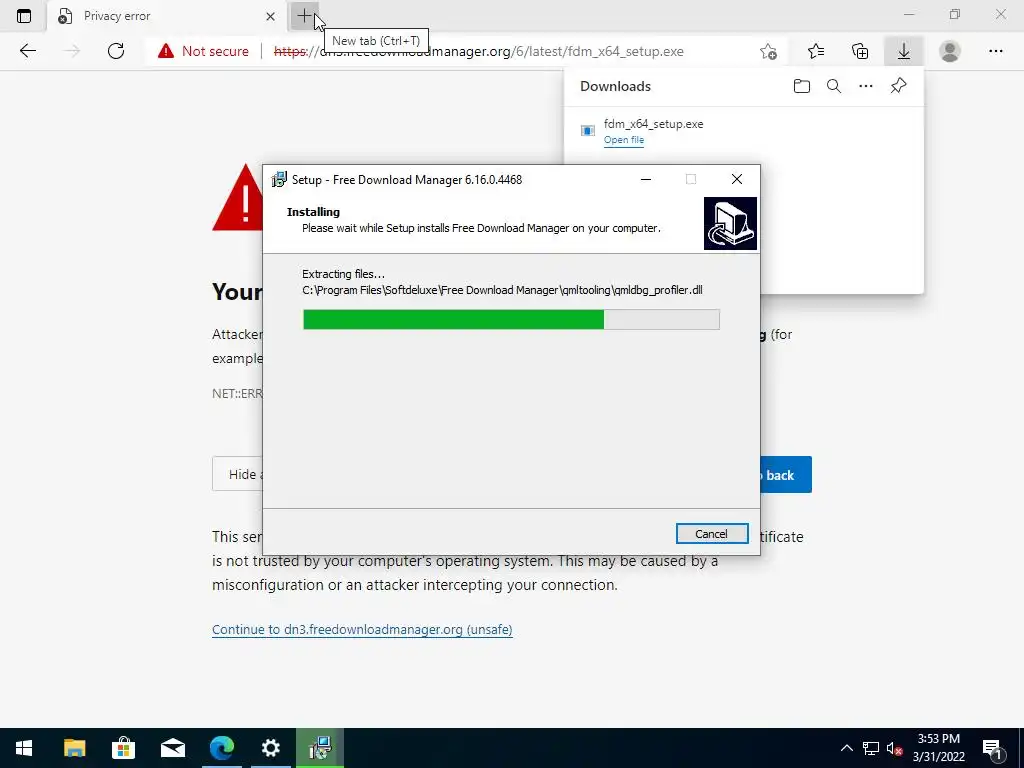Open the Windows Start menu
The height and width of the screenshot is (768, 1024).
[24, 748]
